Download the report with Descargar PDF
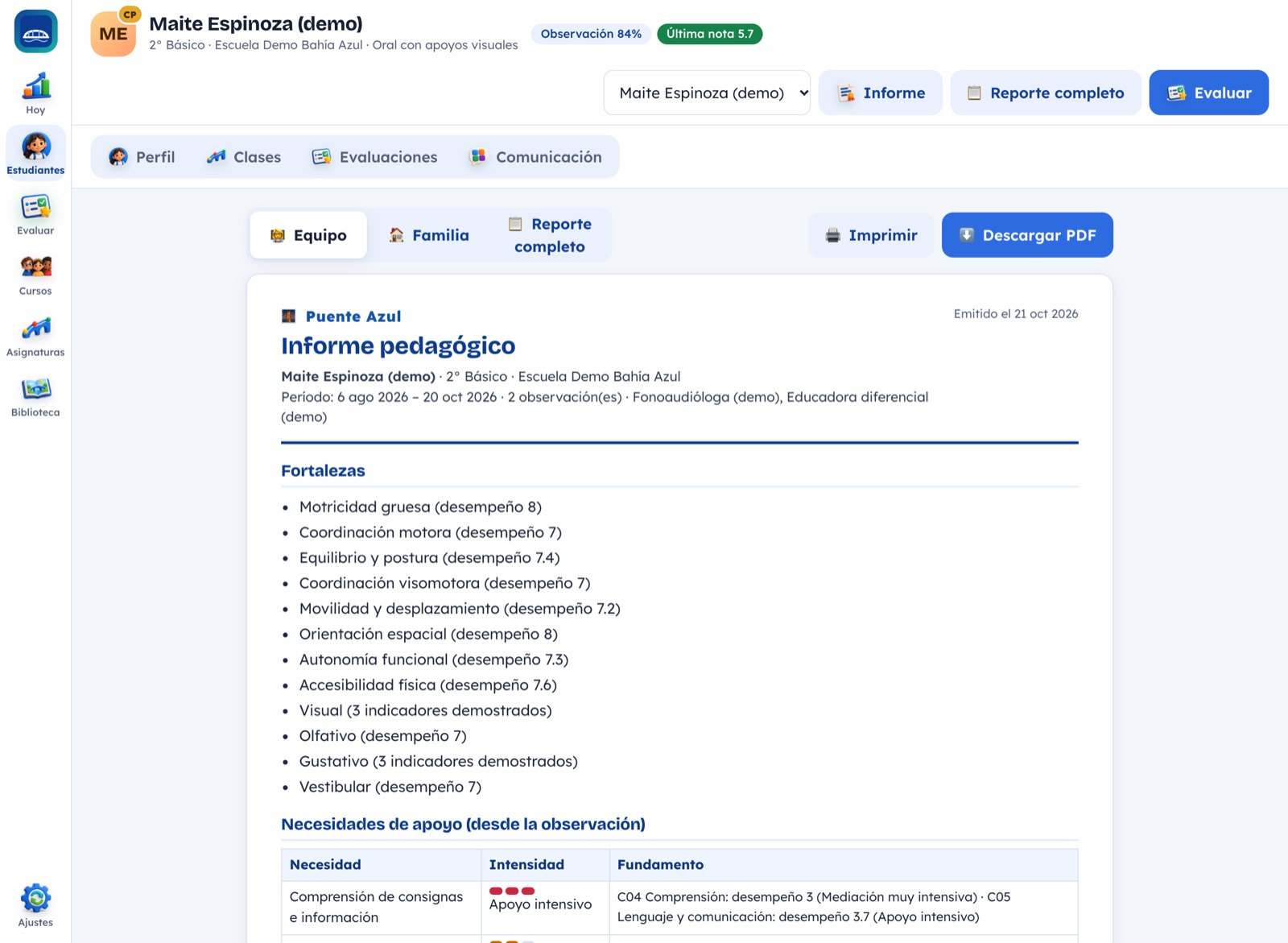Image resolution: width=1288 pixels, height=943 pixels. pos(1027,235)
